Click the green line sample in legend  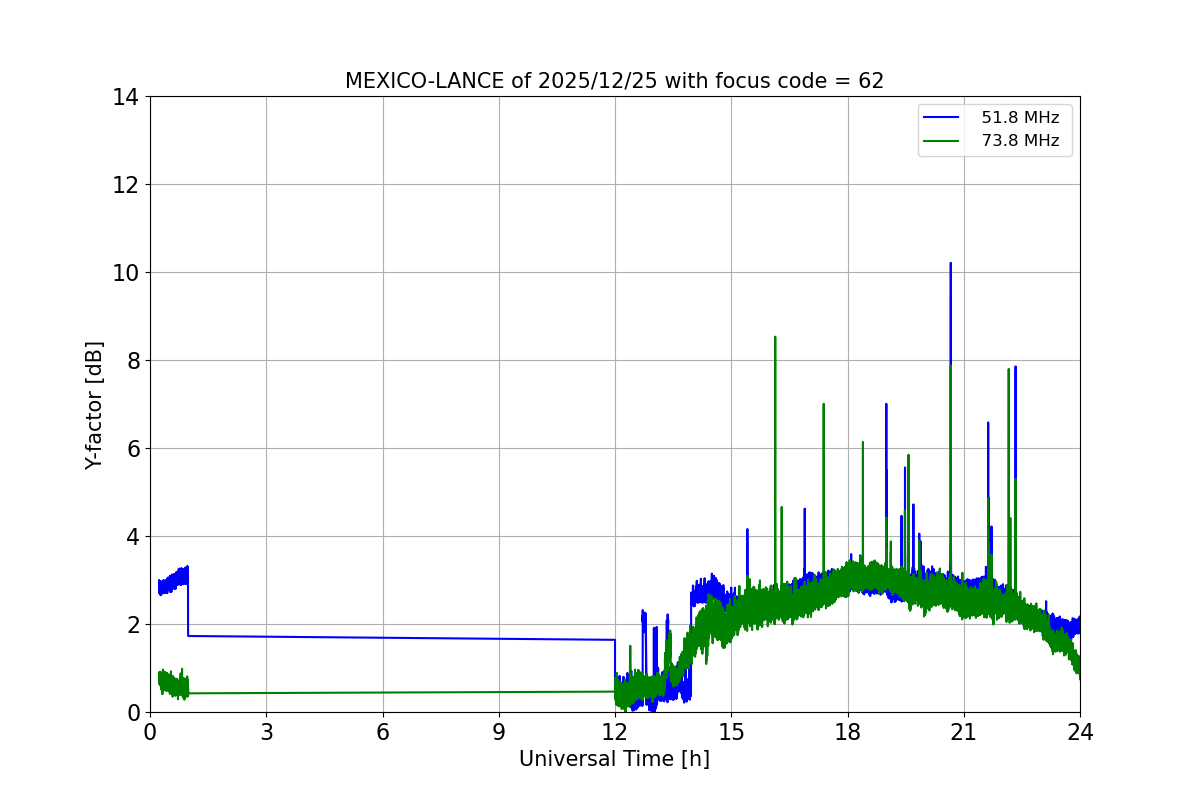[x=942, y=141]
